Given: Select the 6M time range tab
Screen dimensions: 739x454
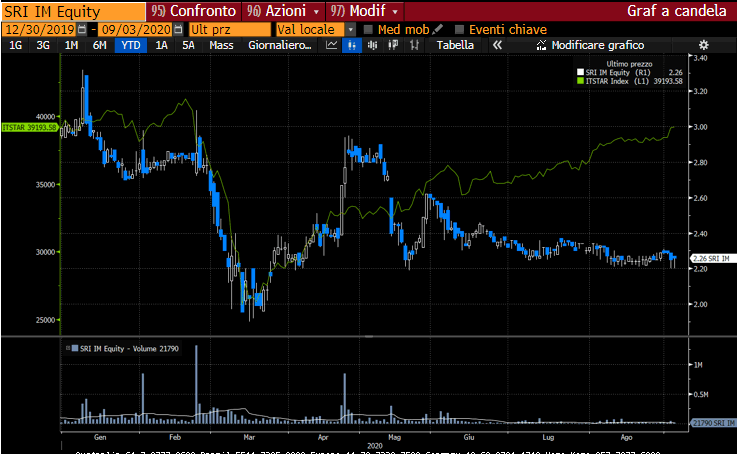Looking at the screenshot, I should 99,45.
